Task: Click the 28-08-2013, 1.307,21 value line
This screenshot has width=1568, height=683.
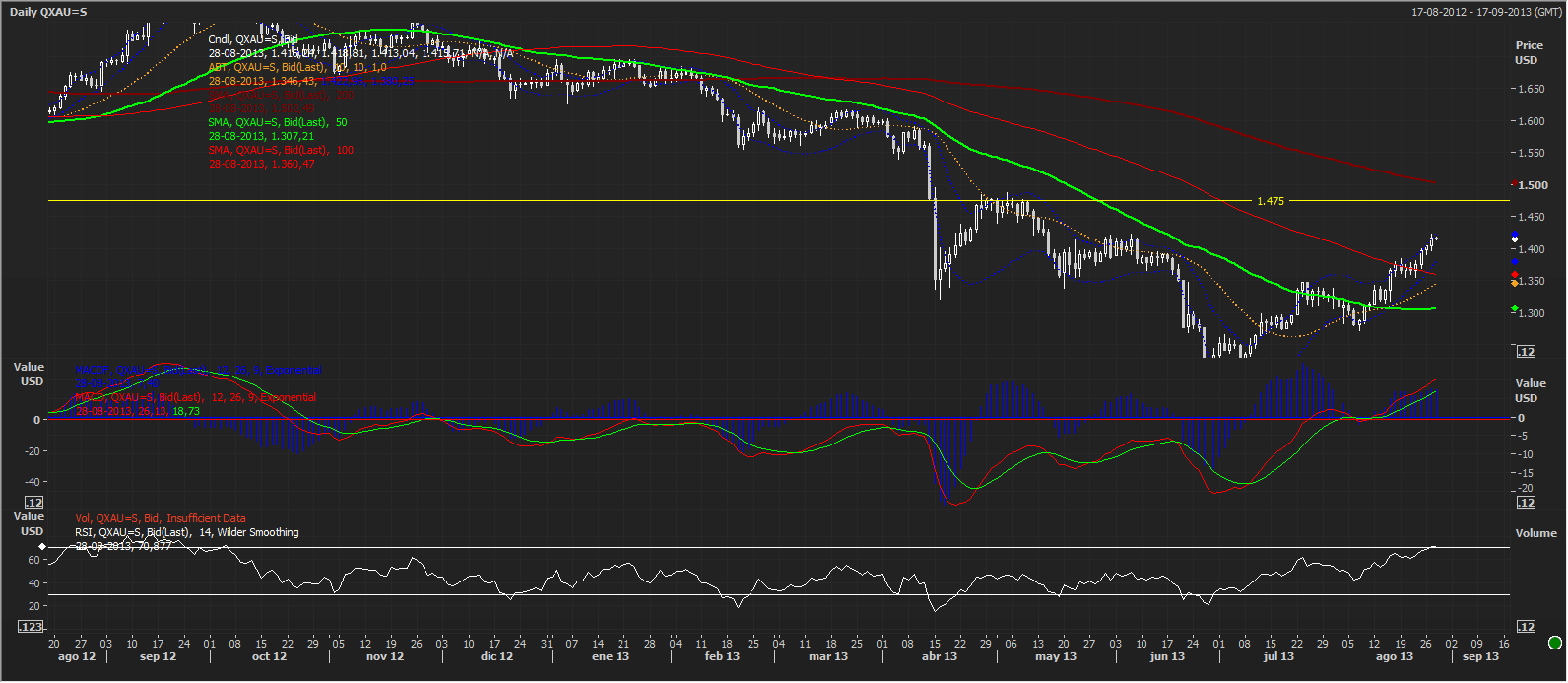Action: click(261, 136)
